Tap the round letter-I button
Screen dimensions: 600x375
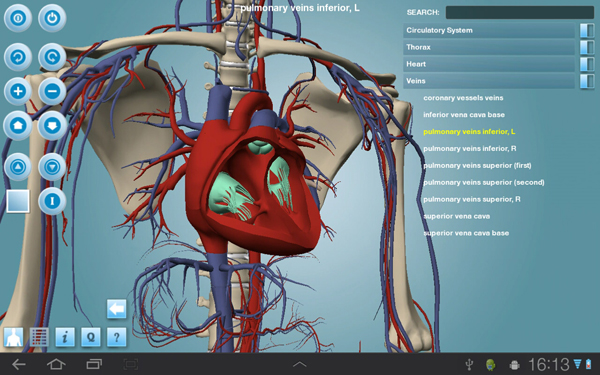coord(52,201)
